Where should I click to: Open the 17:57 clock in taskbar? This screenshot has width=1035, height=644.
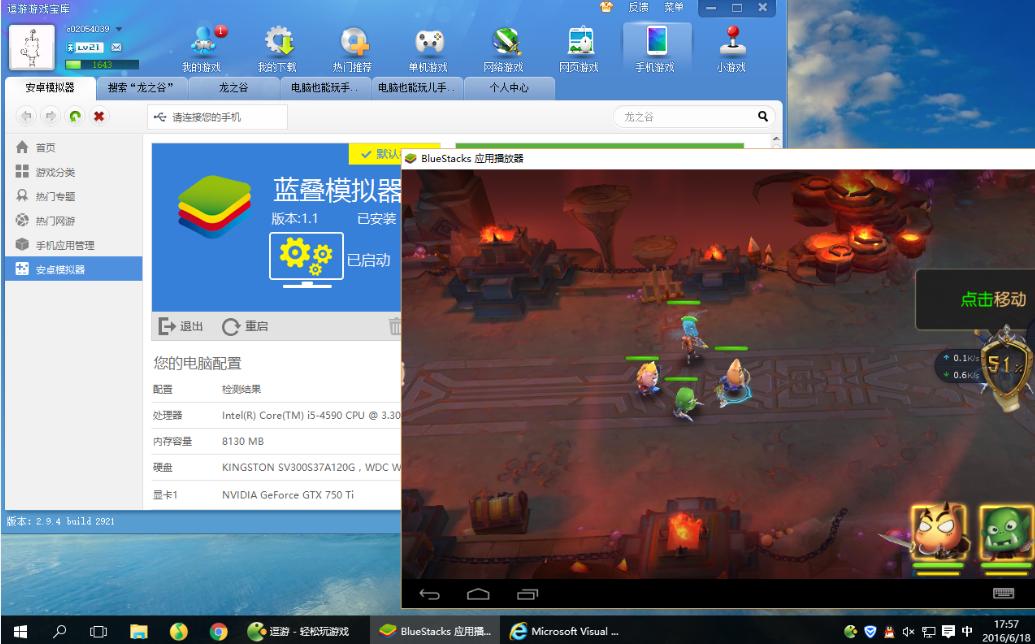(1005, 631)
